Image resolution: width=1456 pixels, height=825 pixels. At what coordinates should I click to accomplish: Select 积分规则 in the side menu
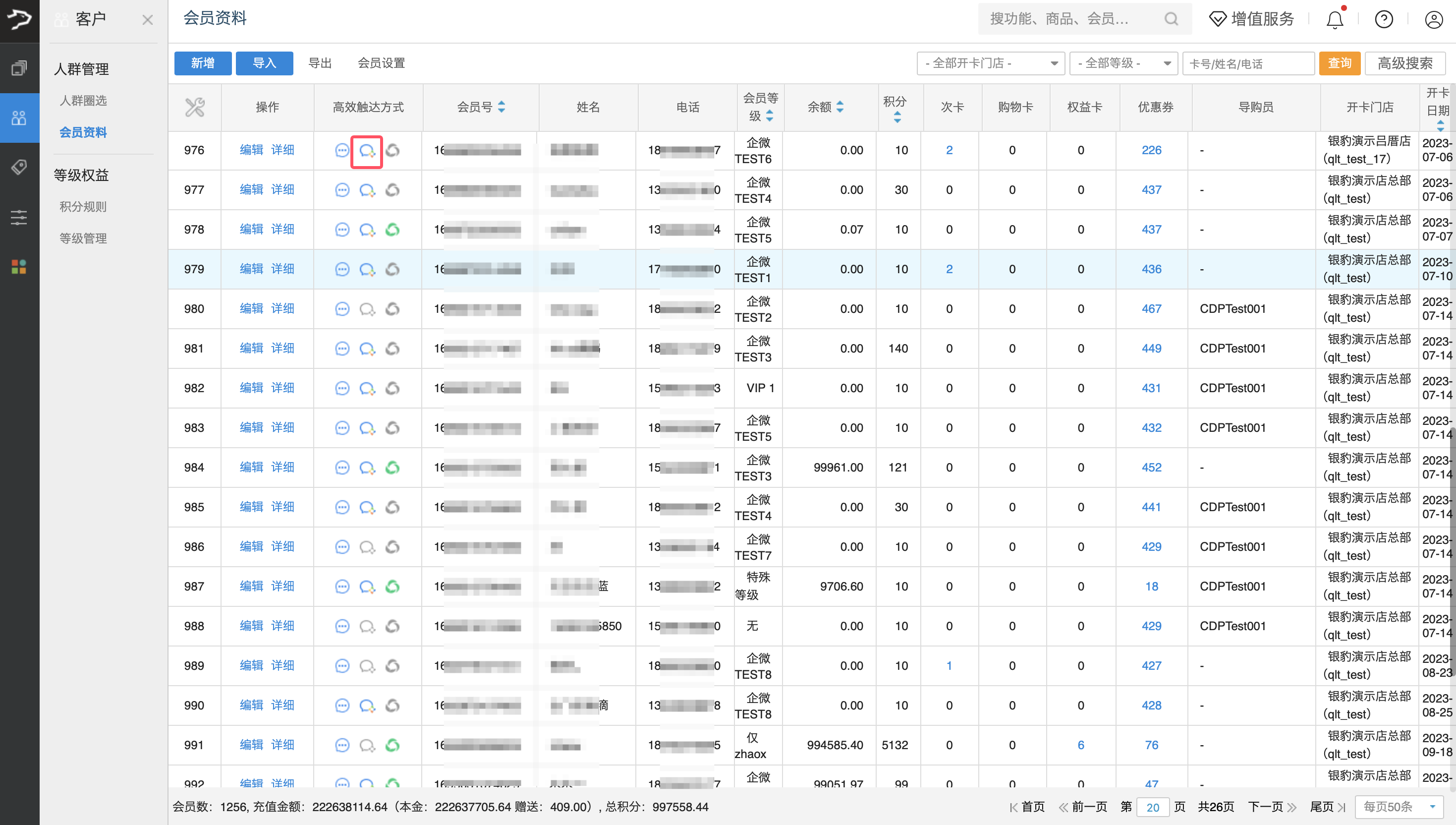pyautogui.click(x=83, y=206)
